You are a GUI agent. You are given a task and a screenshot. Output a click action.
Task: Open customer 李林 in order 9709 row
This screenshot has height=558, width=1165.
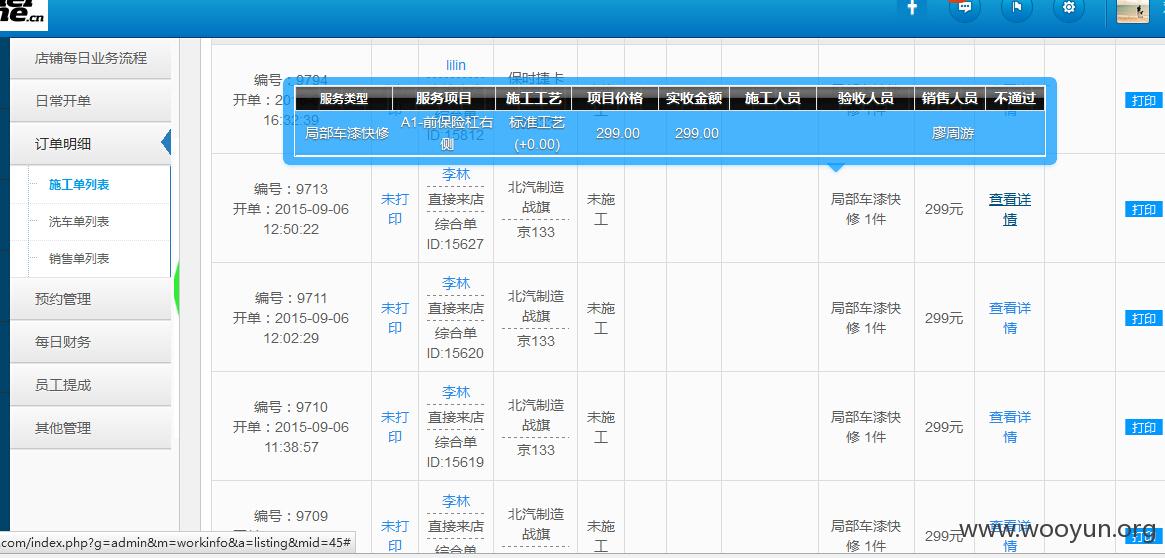tap(456, 502)
